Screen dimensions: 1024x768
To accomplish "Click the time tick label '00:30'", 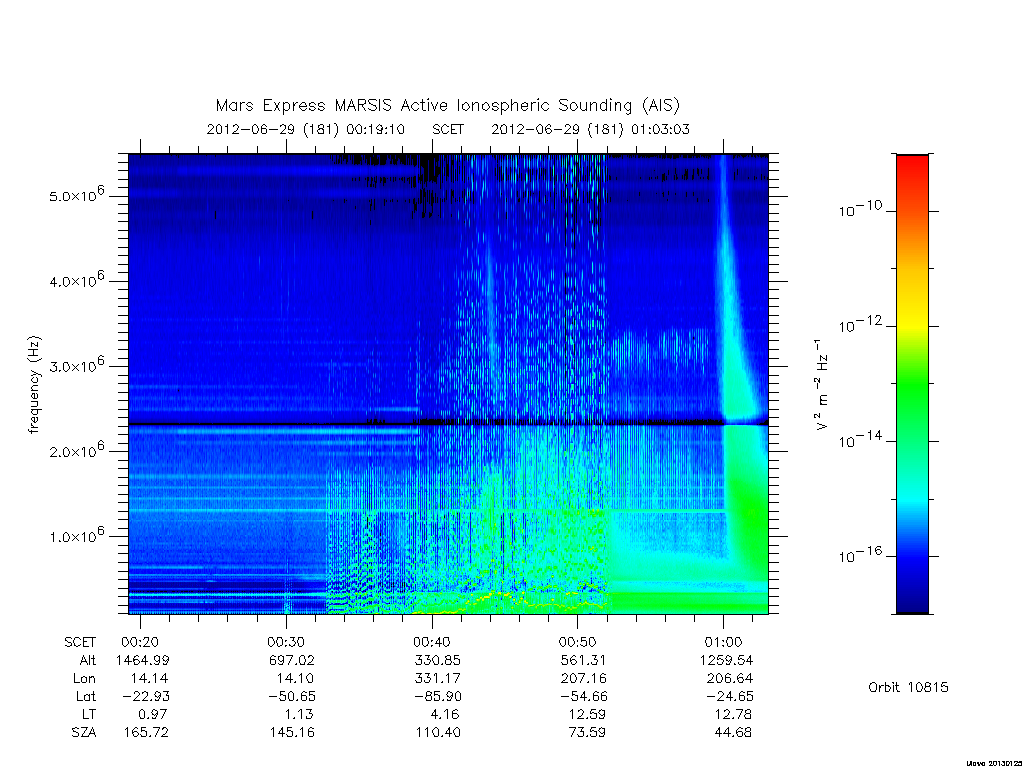I will pos(286,643).
